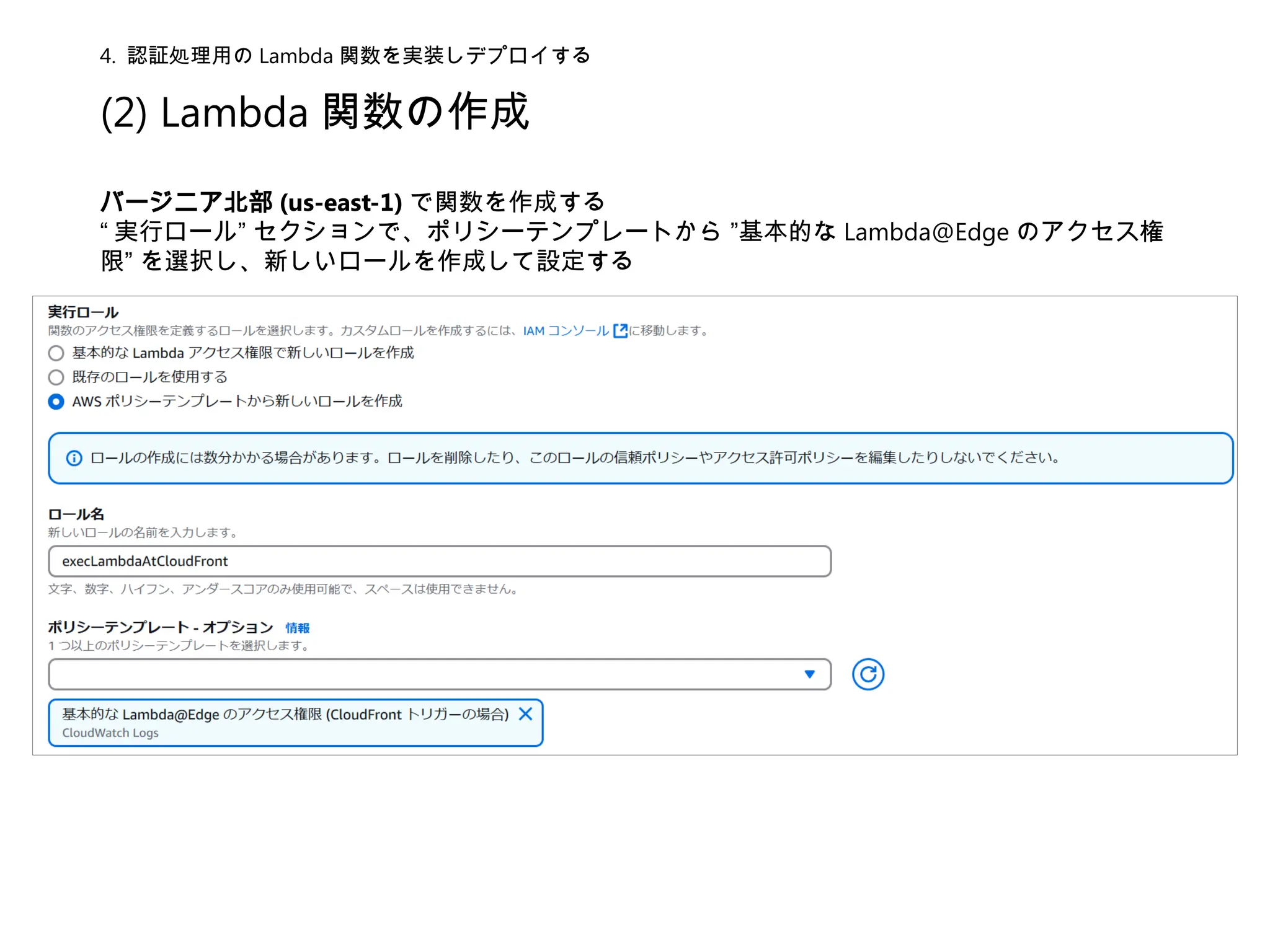Click the refresh icon beside policy template dropdown

click(x=868, y=674)
